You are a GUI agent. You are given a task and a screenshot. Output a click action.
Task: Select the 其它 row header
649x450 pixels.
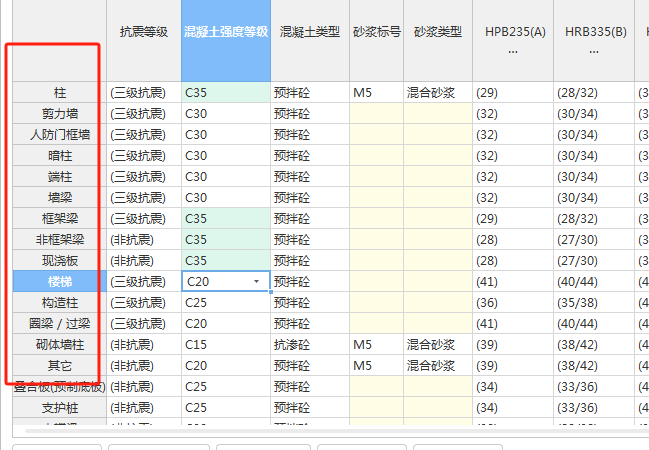click(x=60, y=366)
